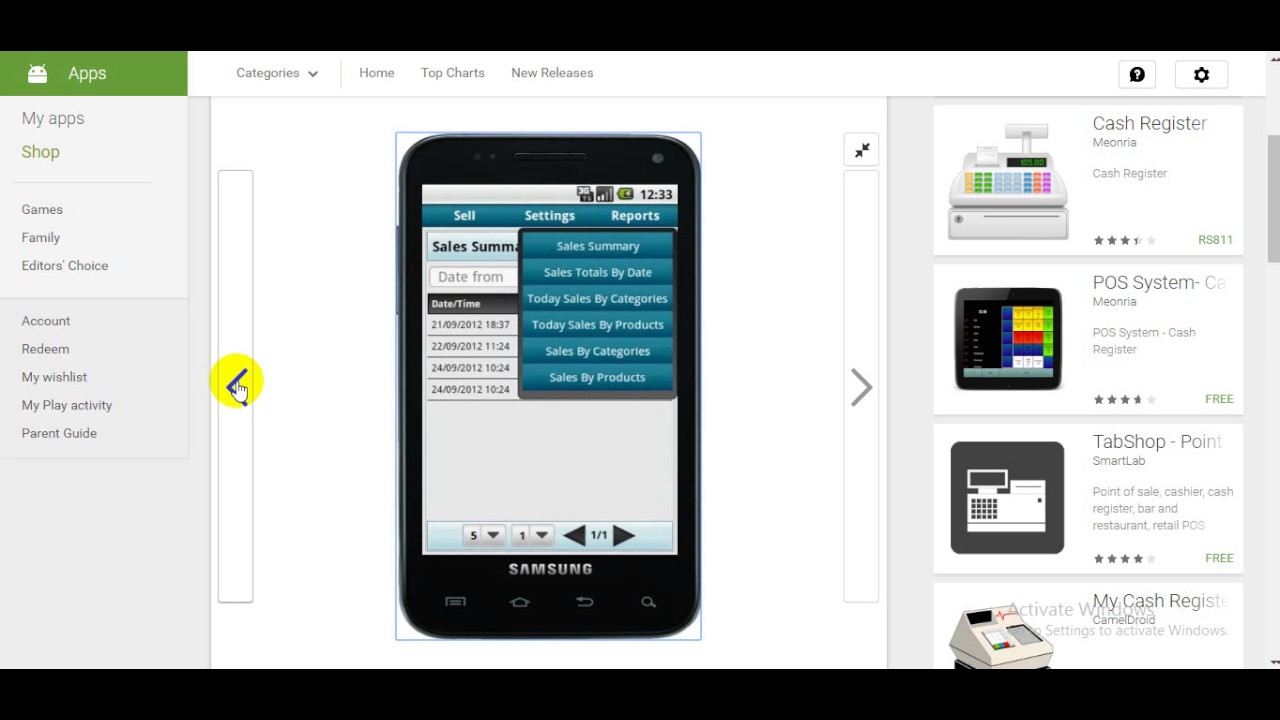Viewport: 1280px width, 720px height.
Task: Click the TabShop star rating
Action: point(1124,559)
